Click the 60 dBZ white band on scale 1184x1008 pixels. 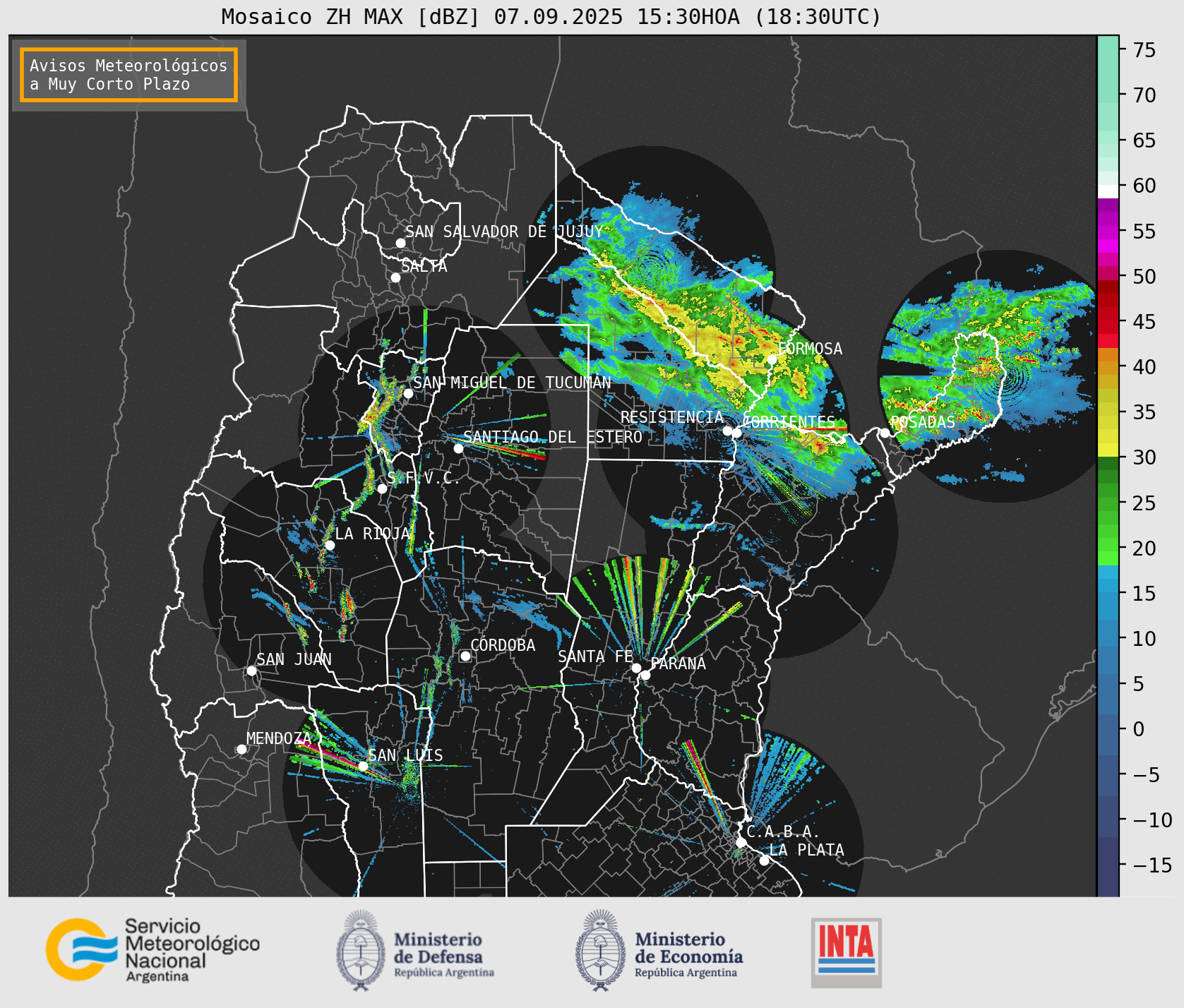(1108, 191)
